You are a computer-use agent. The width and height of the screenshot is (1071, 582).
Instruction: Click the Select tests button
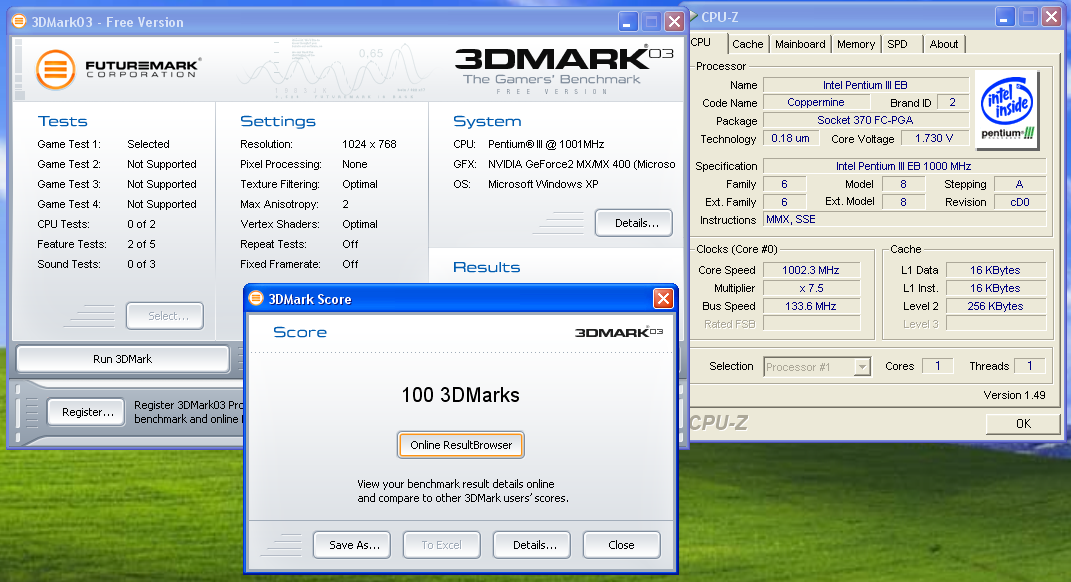pos(165,316)
